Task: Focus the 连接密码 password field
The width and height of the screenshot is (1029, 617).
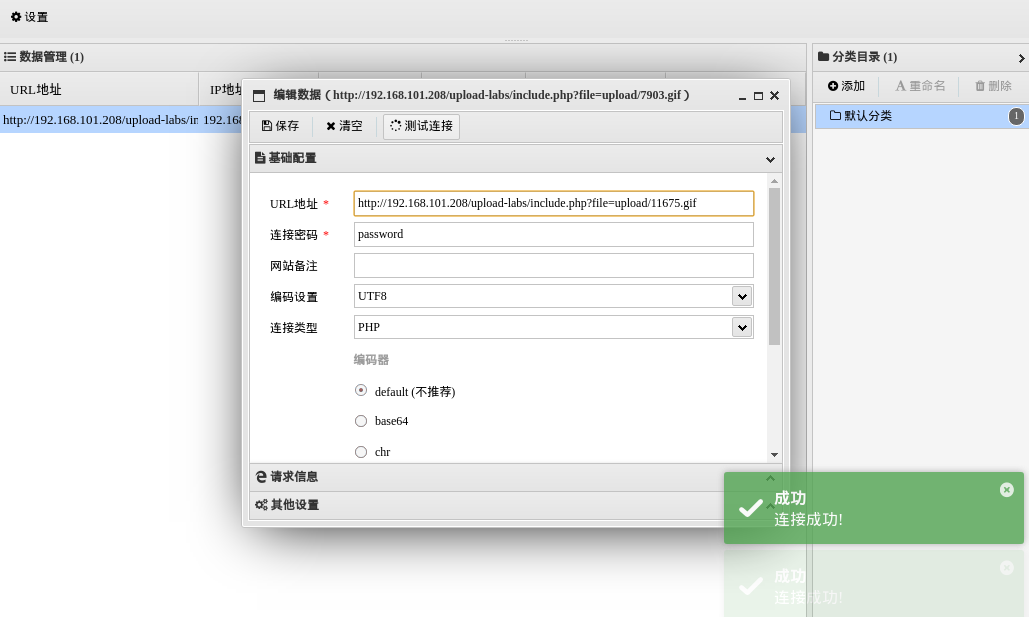Action: pos(554,234)
